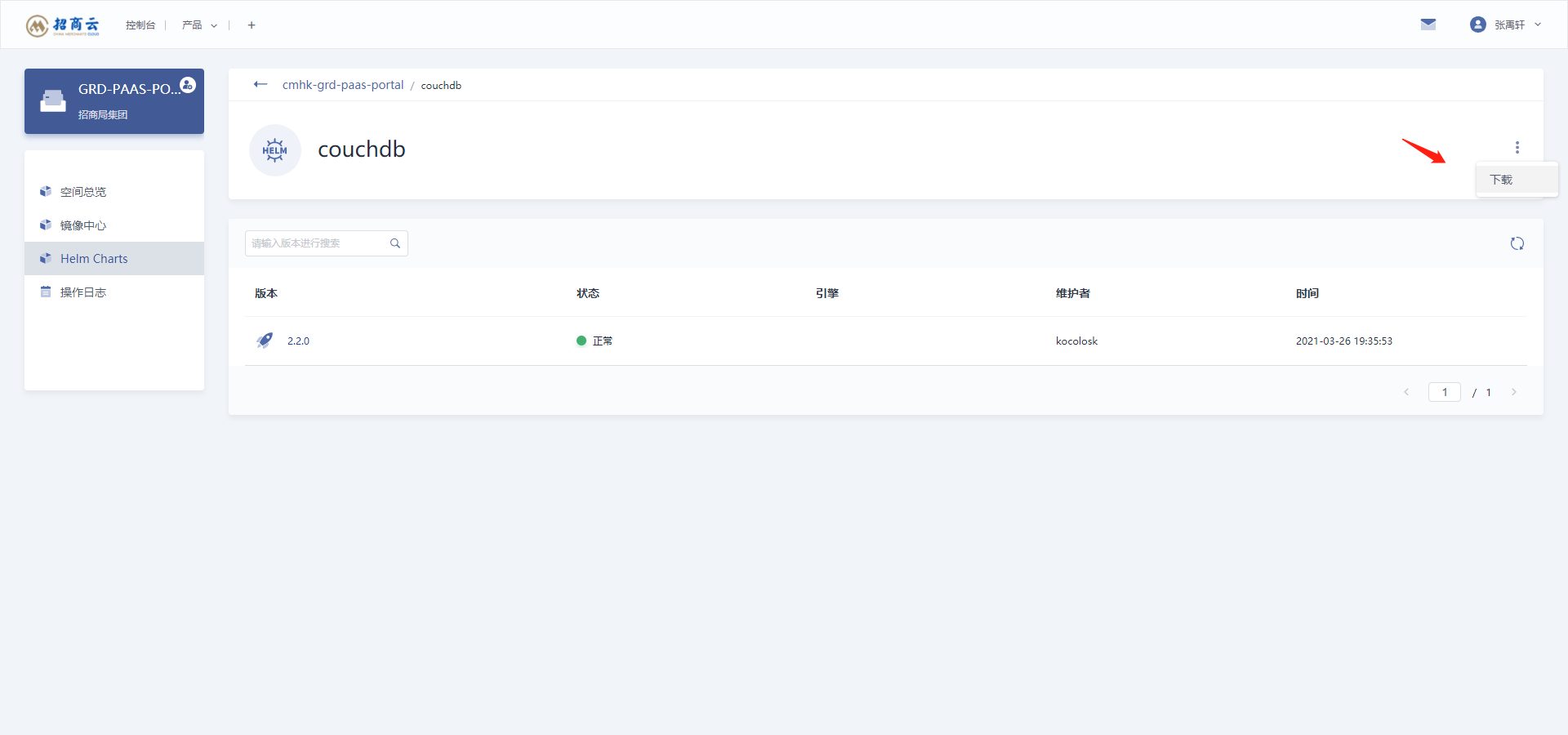Expand the 张禹轩 user menu chevron
Screen dimensions: 1568x735
[x=1538, y=24]
